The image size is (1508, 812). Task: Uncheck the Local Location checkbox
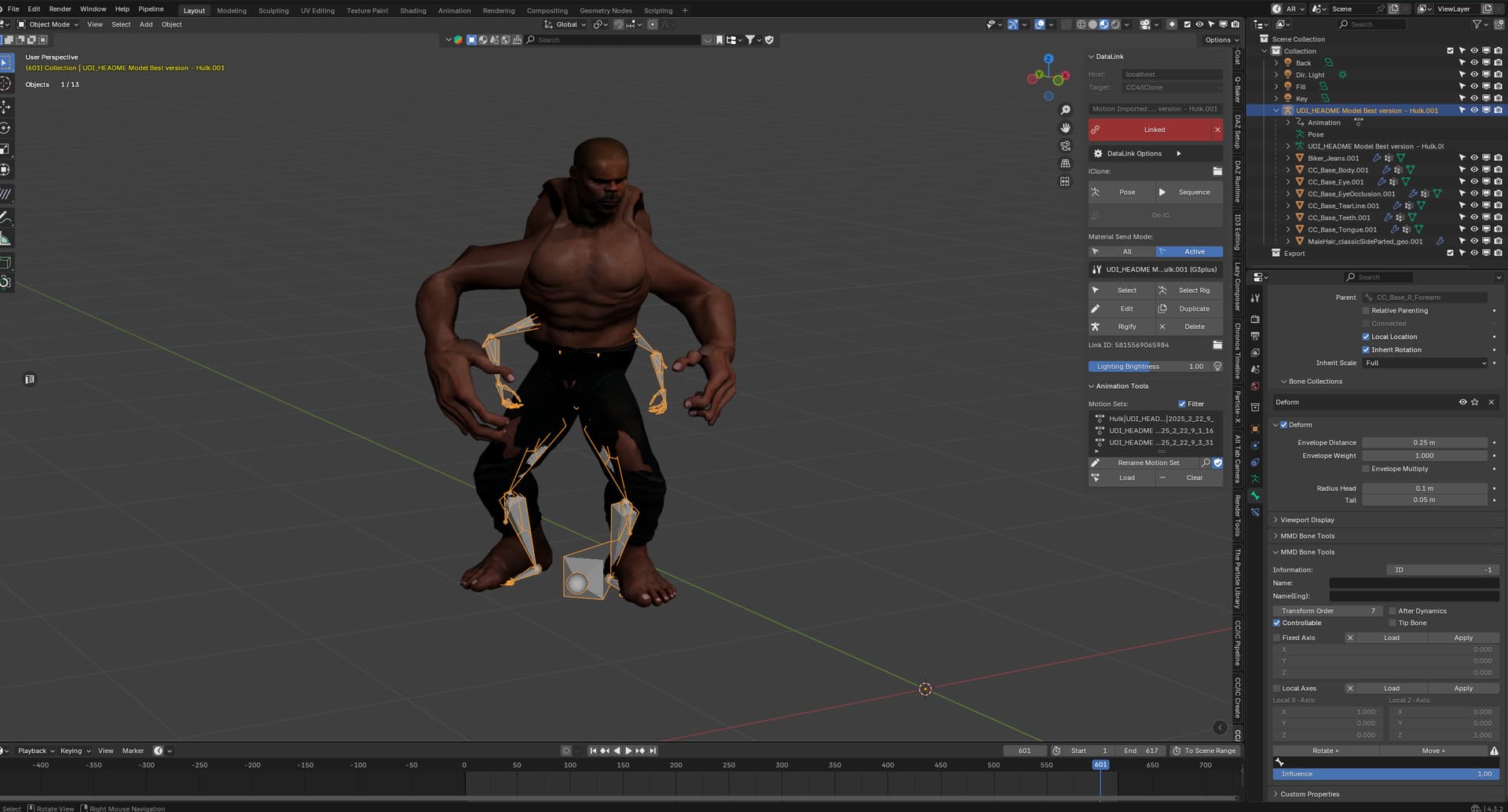point(1366,337)
